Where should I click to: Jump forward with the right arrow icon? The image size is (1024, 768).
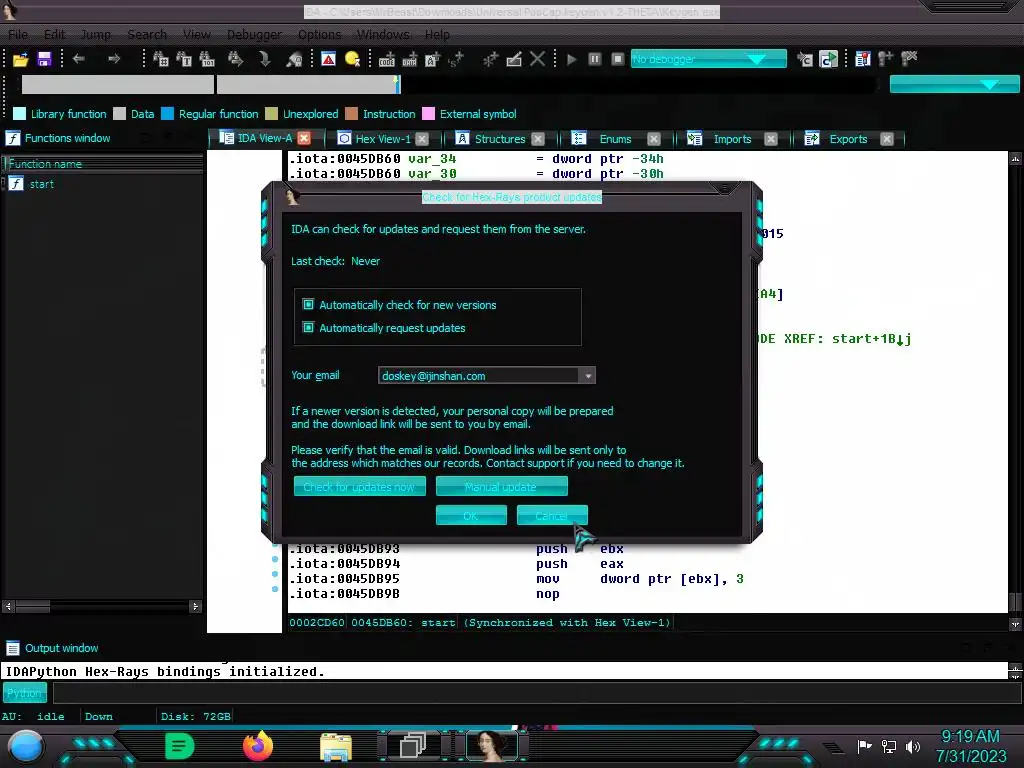[114, 59]
